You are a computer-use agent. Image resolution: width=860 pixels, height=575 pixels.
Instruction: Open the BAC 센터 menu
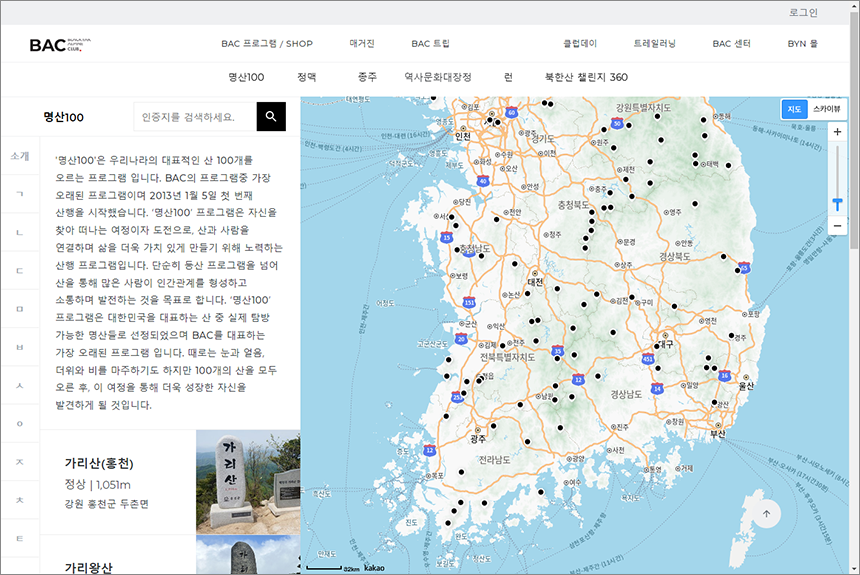(x=732, y=44)
